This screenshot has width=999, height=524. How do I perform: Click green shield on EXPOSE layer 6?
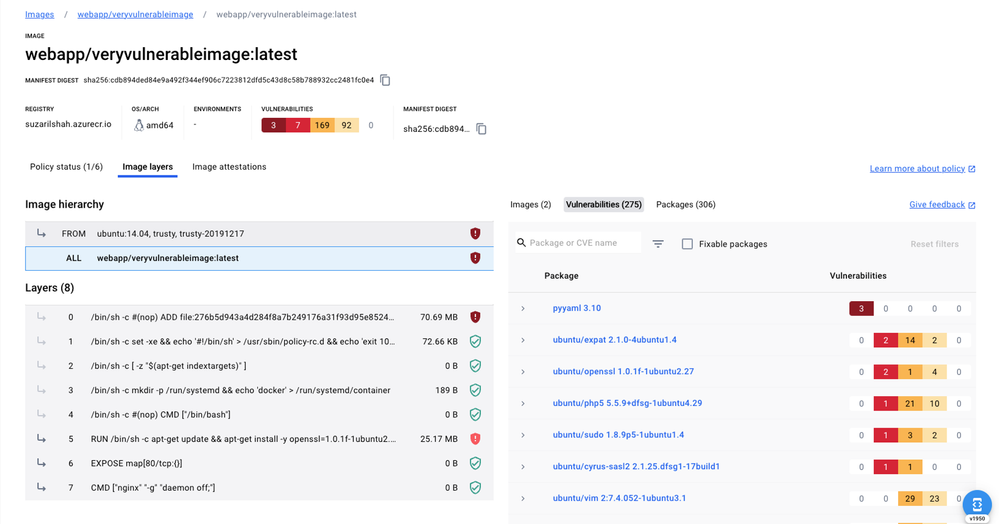coord(475,463)
